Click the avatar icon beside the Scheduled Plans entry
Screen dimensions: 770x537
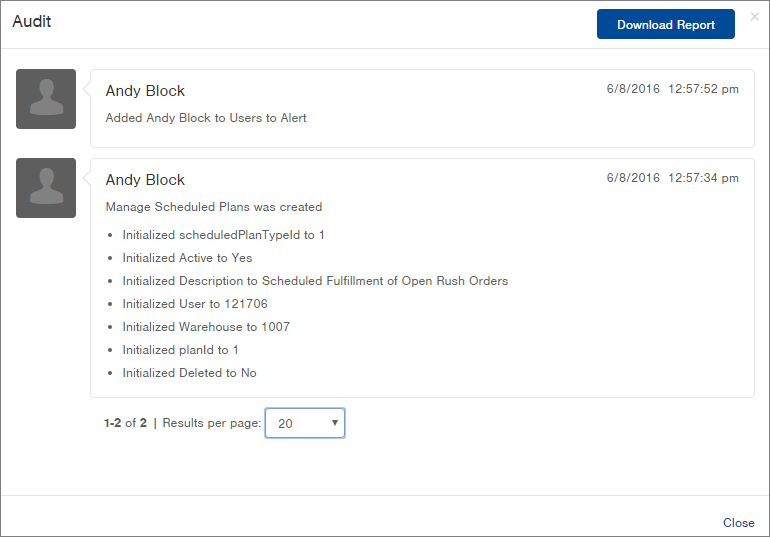(46, 188)
